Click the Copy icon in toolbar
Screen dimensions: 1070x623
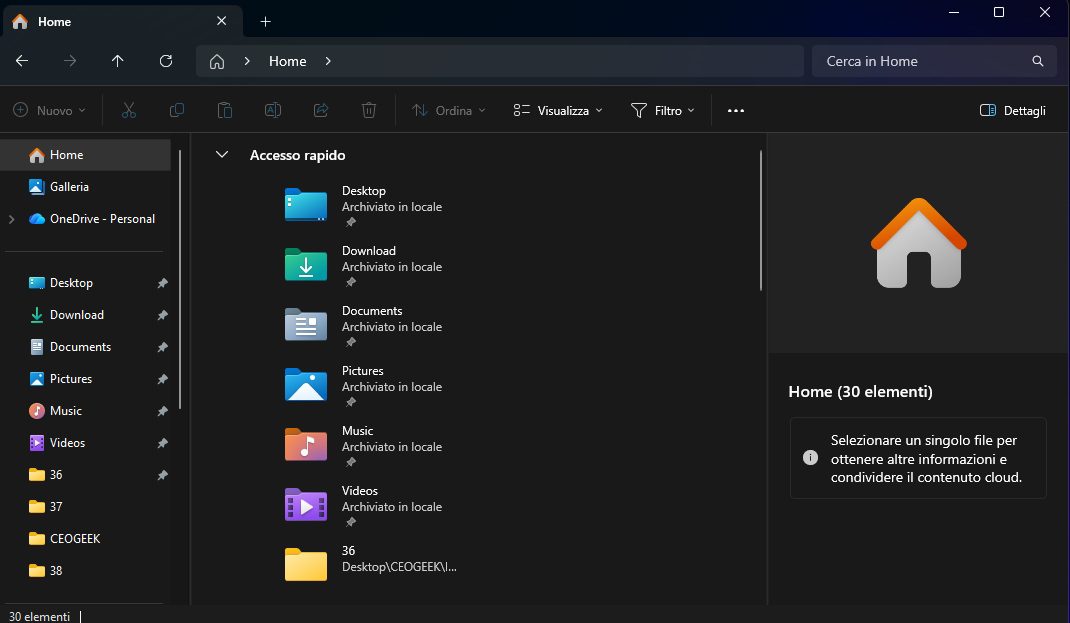click(x=177, y=111)
